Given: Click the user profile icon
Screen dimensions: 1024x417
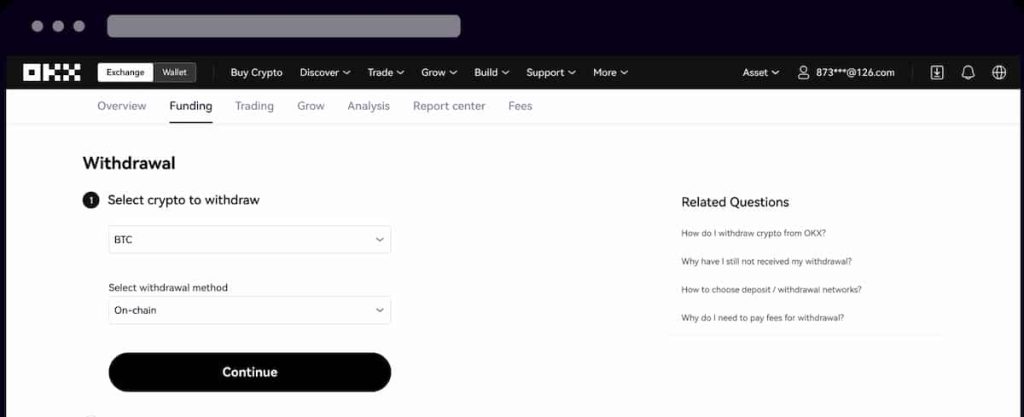Looking at the screenshot, I should pyautogui.click(x=803, y=72).
